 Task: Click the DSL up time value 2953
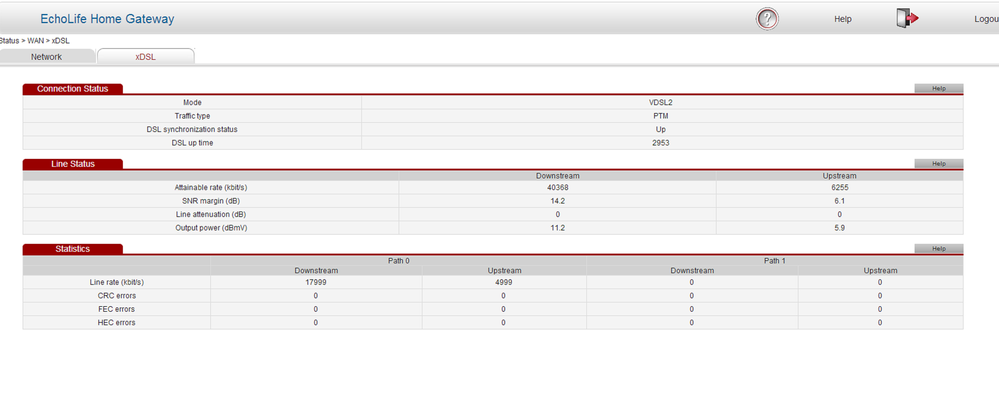click(x=661, y=143)
